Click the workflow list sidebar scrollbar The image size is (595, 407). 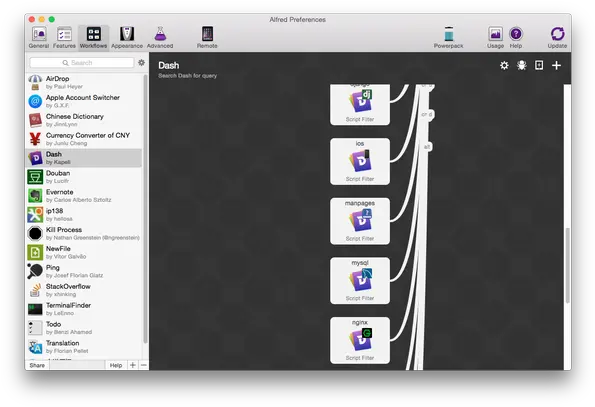click(x=145, y=209)
